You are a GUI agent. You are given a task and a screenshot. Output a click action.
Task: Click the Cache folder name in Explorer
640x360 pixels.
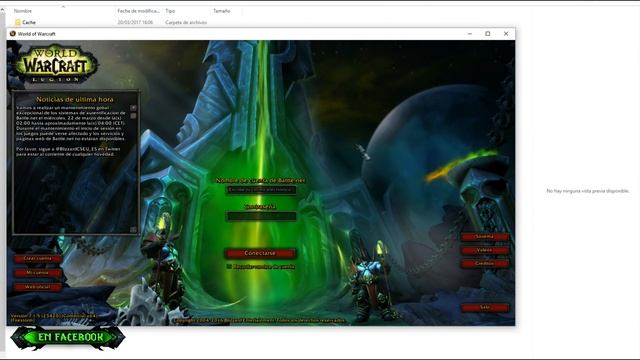click(x=29, y=22)
